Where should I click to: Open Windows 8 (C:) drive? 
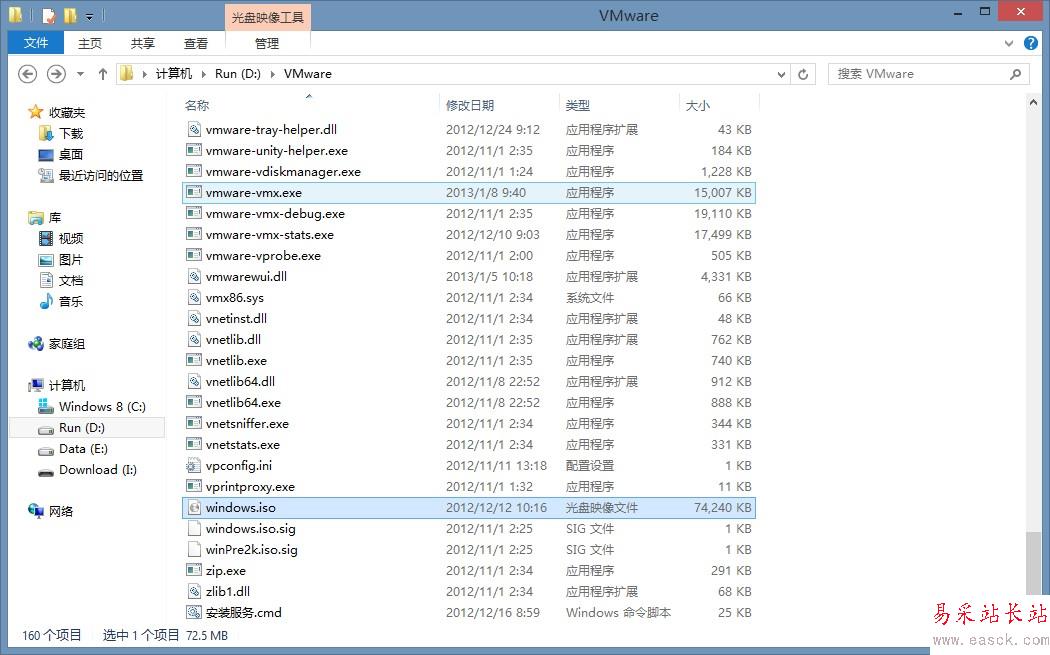pos(102,407)
